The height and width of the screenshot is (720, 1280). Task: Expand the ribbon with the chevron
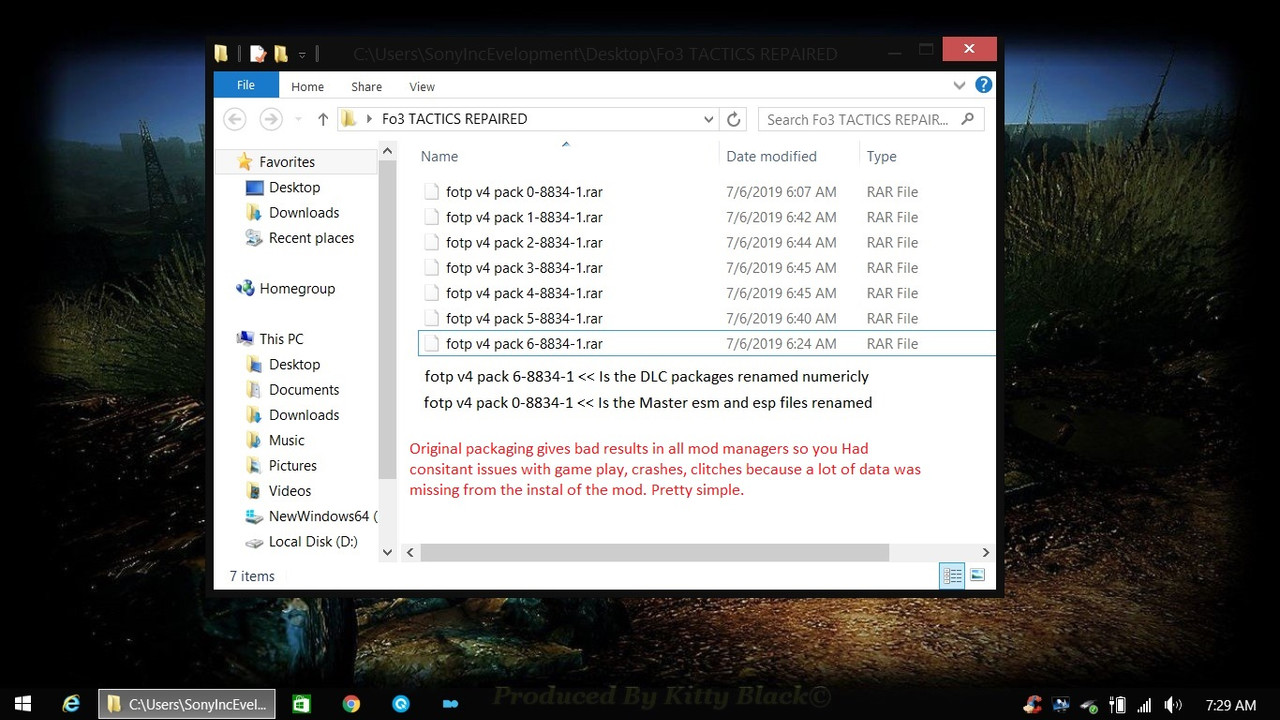[x=959, y=86]
